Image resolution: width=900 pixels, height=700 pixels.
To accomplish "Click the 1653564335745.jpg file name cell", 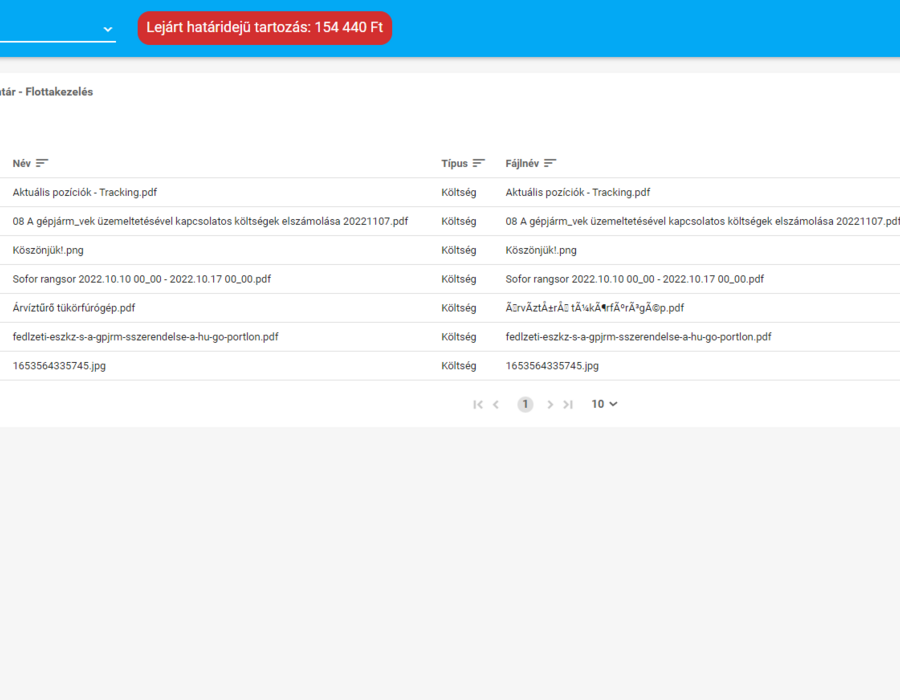I will tap(552, 365).
